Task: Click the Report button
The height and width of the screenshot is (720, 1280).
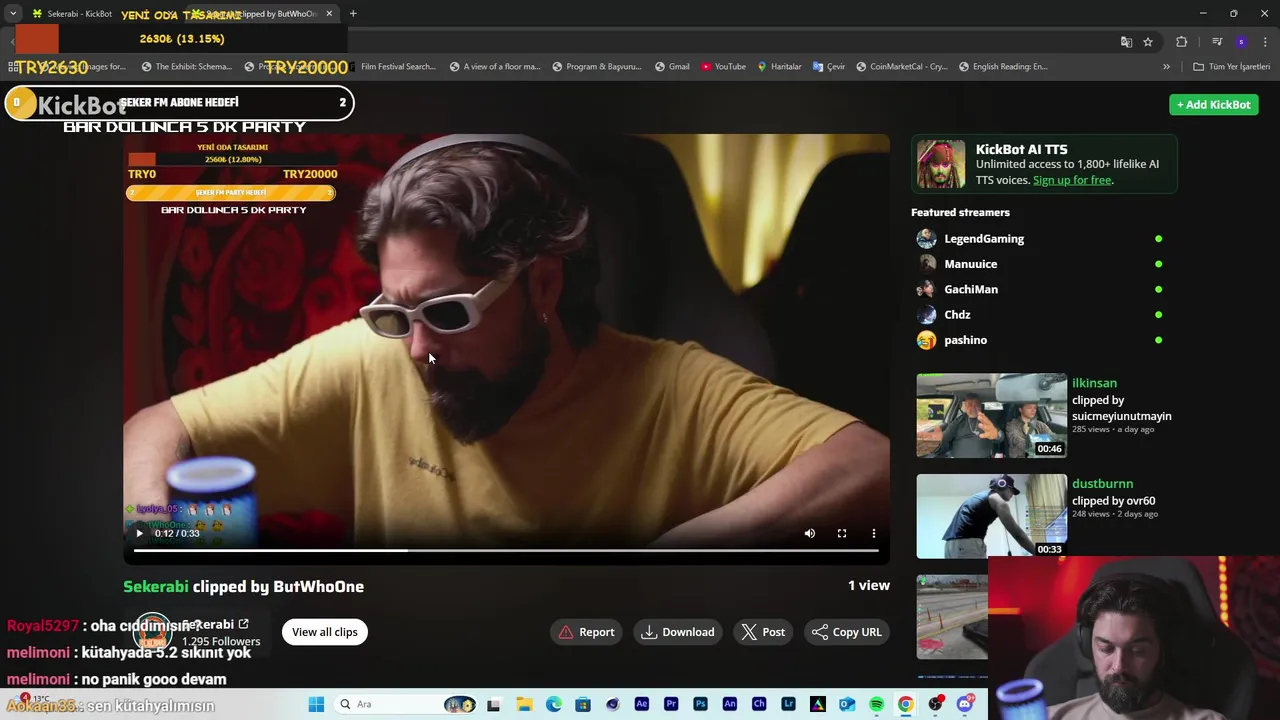Action: pyautogui.click(x=586, y=632)
